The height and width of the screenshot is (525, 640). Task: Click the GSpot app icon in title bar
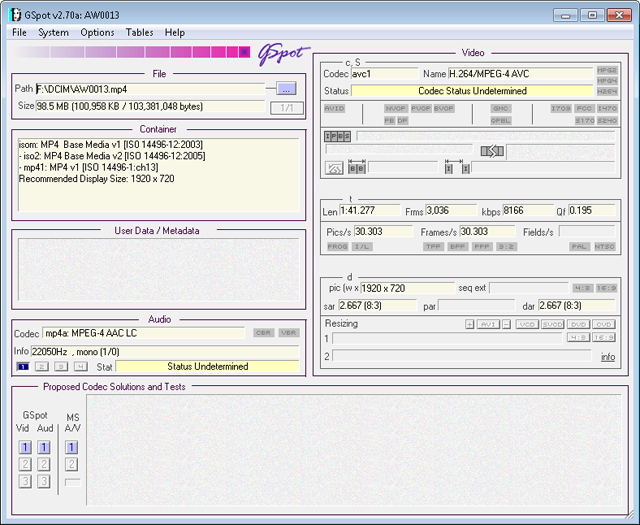click(x=15, y=15)
